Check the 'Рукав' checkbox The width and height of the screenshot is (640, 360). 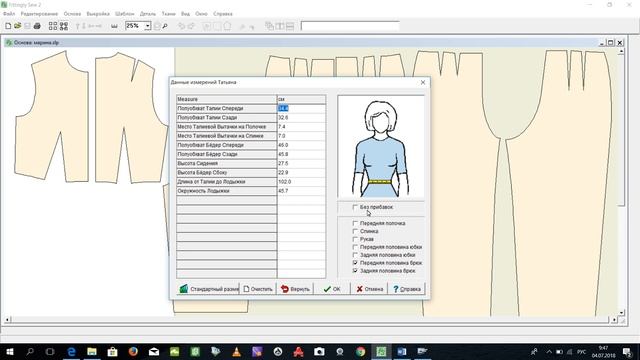[x=355, y=239]
